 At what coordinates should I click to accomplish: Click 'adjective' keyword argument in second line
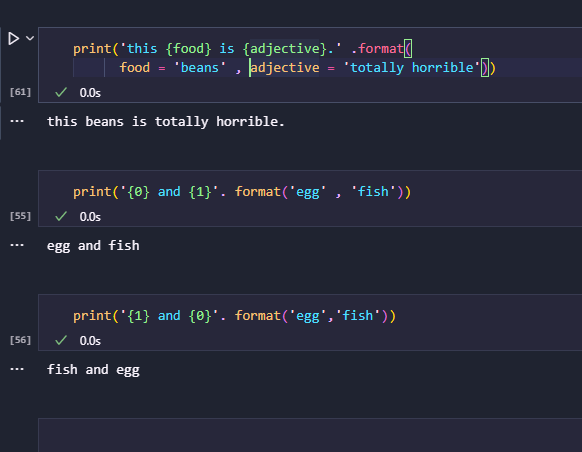[285, 68]
